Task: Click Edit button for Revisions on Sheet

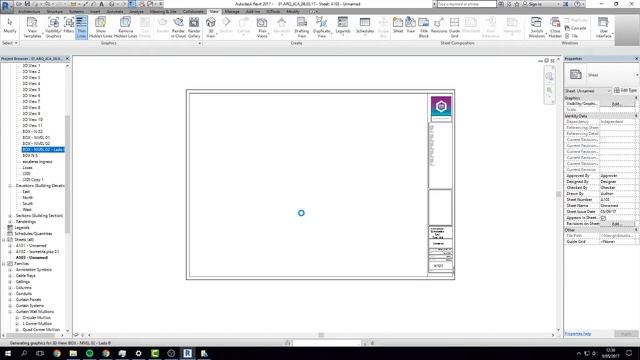Action: [x=617, y=224]
